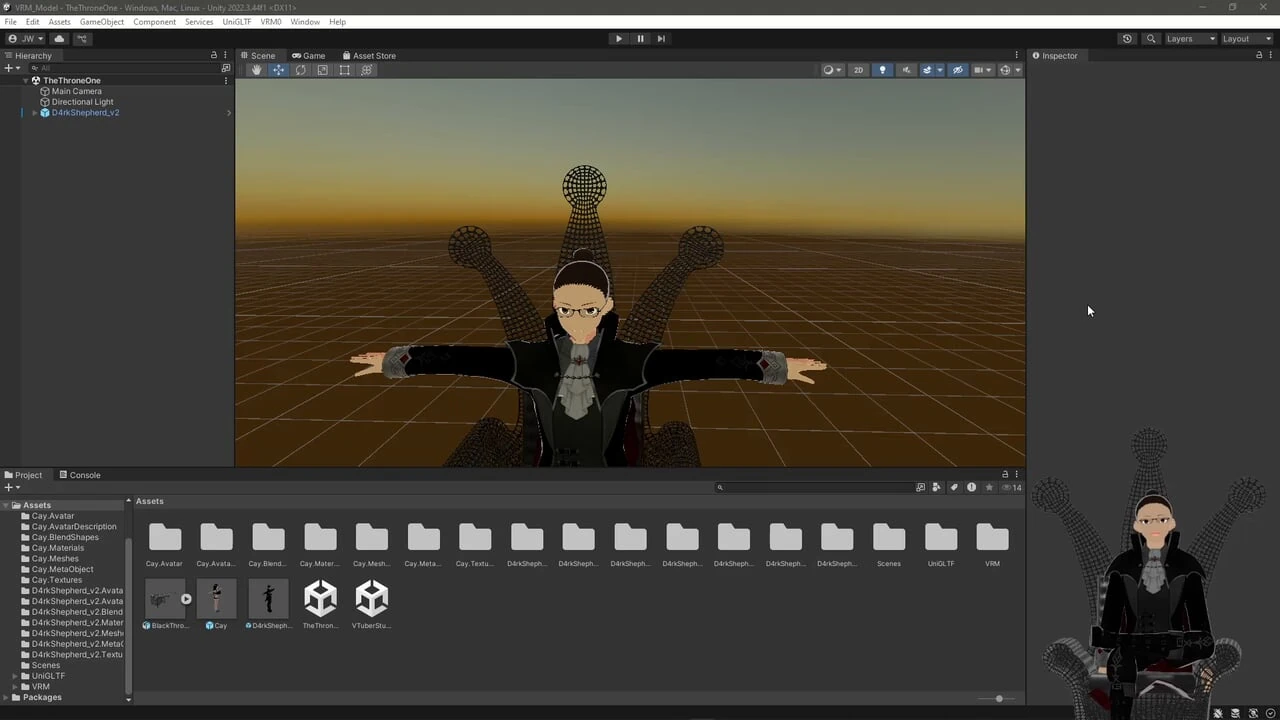
Task: Toggle scene audio mute button
Action: [906, 70]
